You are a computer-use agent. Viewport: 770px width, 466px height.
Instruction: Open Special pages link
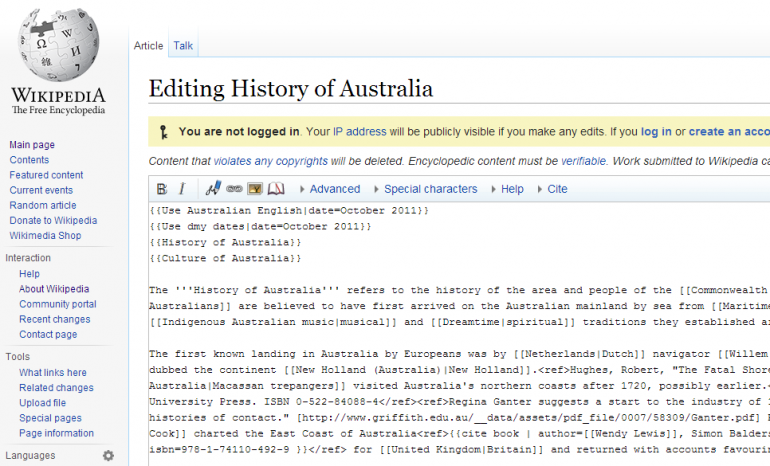(x=51, y=418)
